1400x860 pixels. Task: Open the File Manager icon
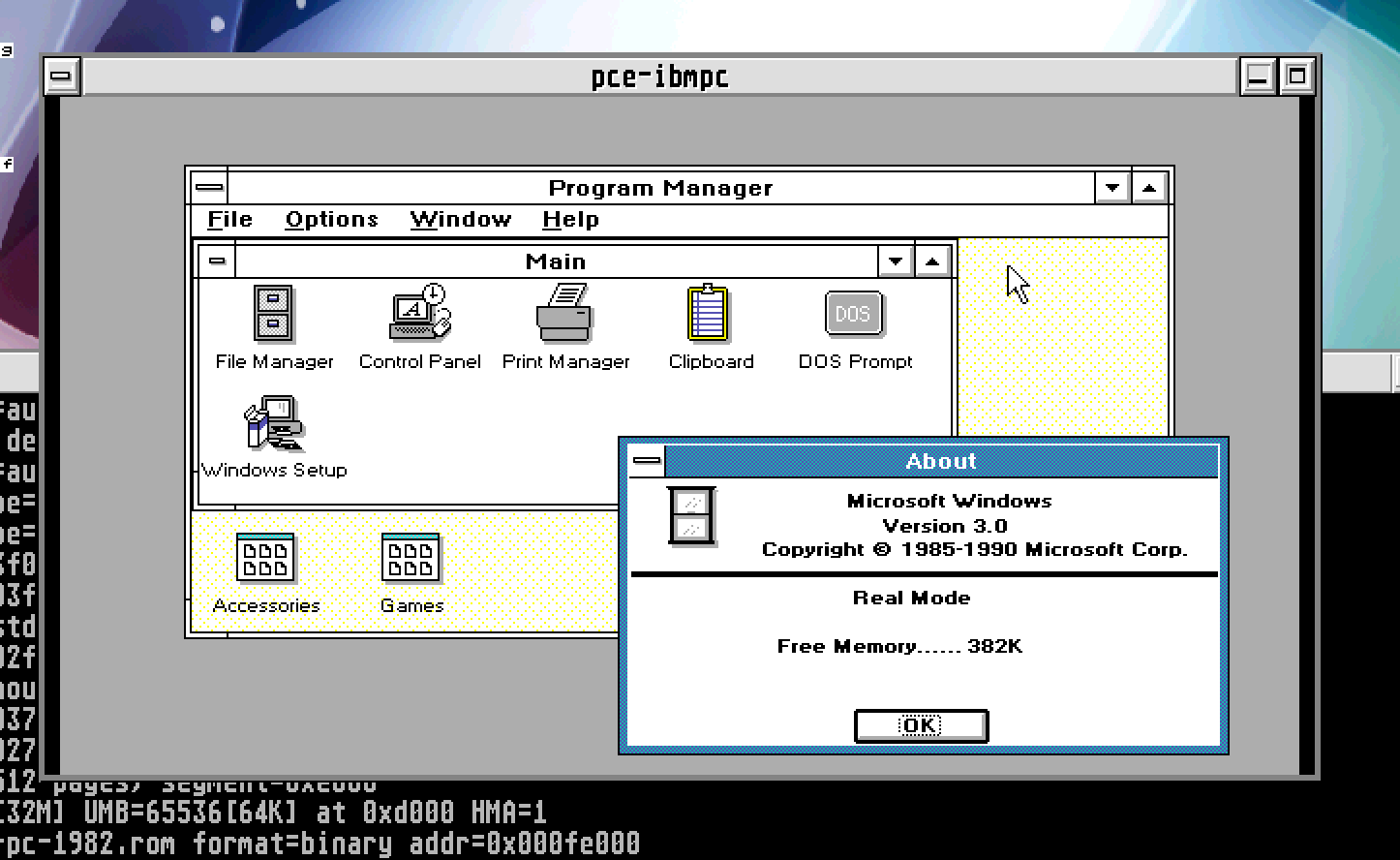274,314
